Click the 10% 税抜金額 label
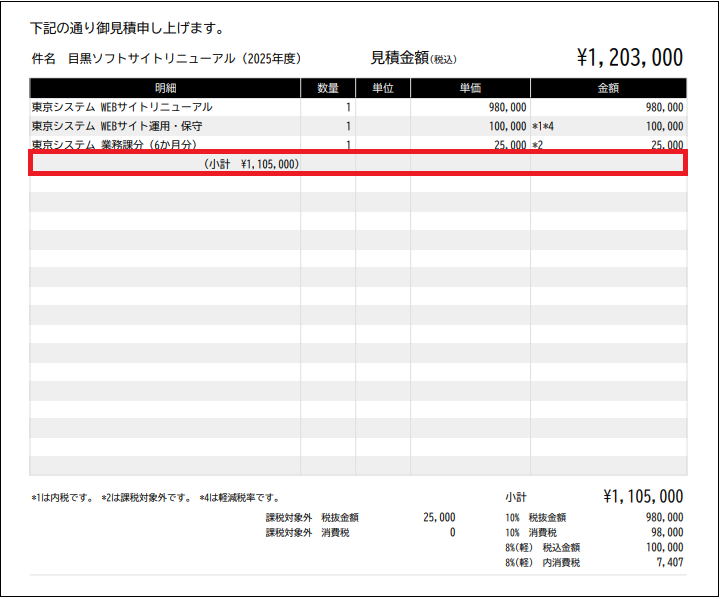The image size is (720, 599). point(535,518)
